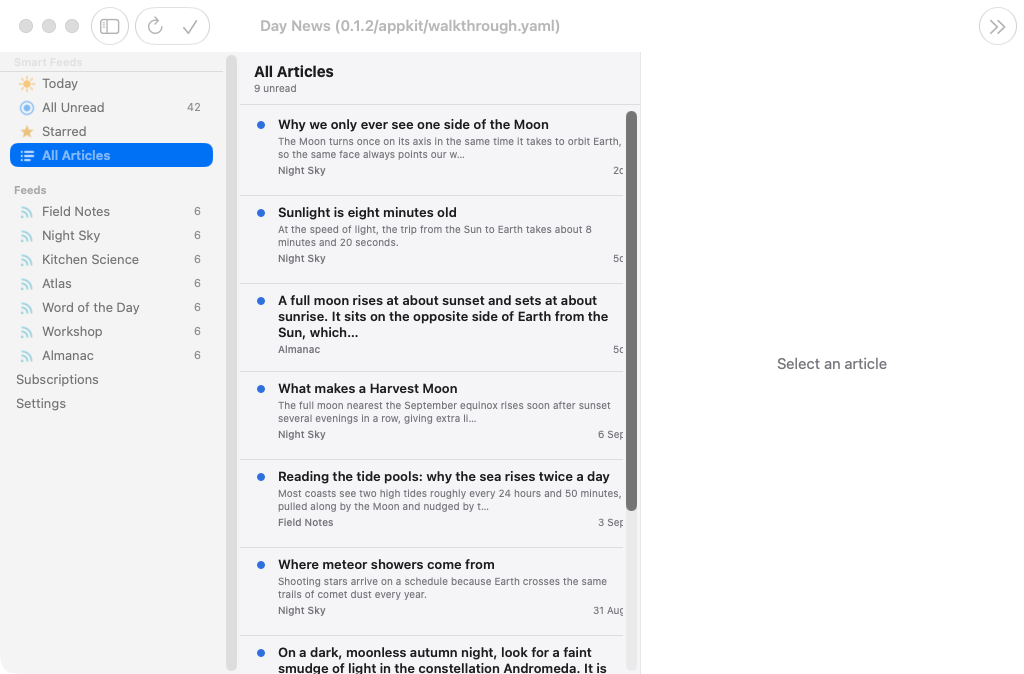Click the article list vertical scrollbar
The image size is (1024, 674).
click(632, 311)
